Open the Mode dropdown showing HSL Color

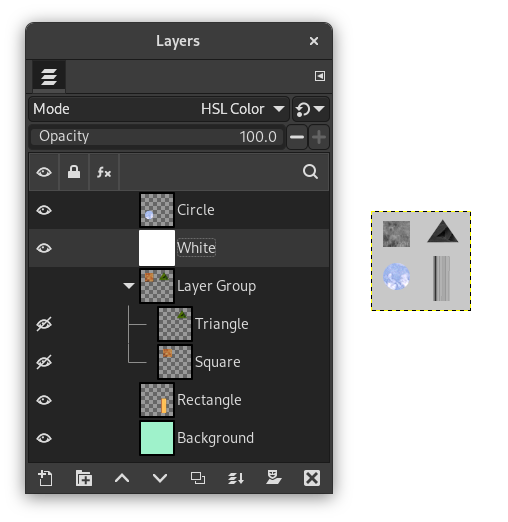pos(159,109)
